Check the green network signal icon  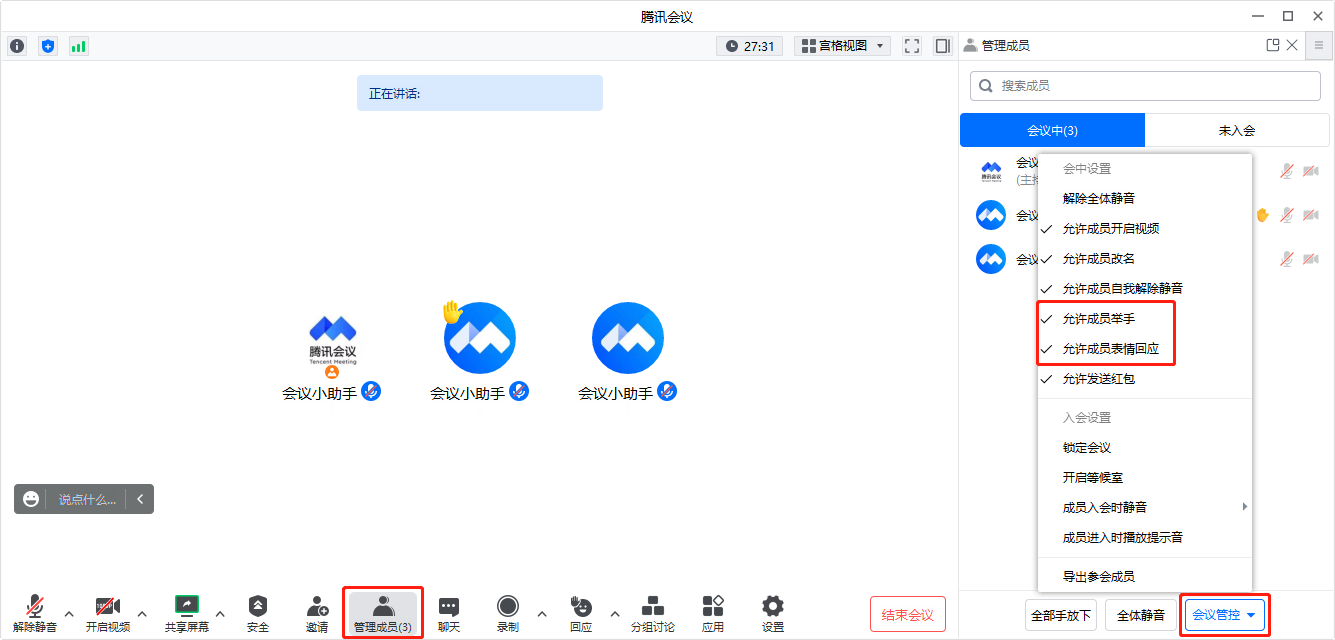[78, 46]
